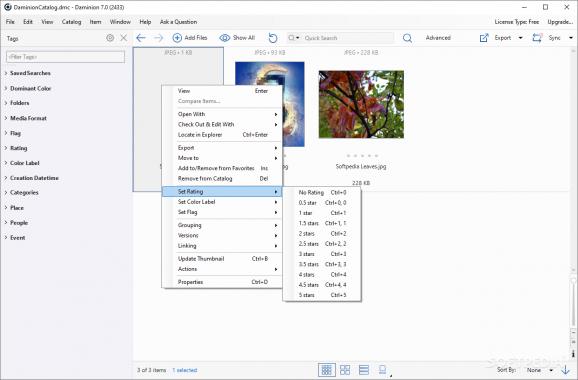The image size is (578, 380).
Task: Open the Sort By None dropdown
Action: [x=539, y=370]
